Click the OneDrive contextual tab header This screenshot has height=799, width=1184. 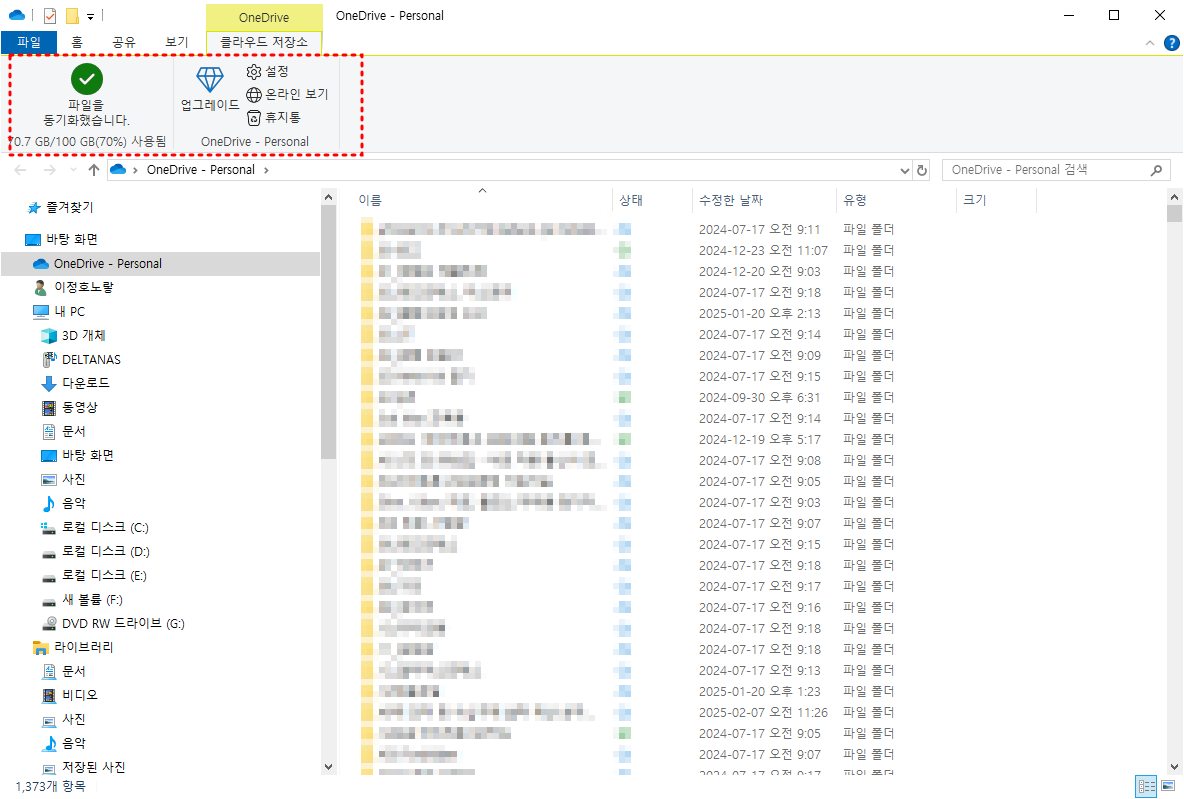[264, 17]
